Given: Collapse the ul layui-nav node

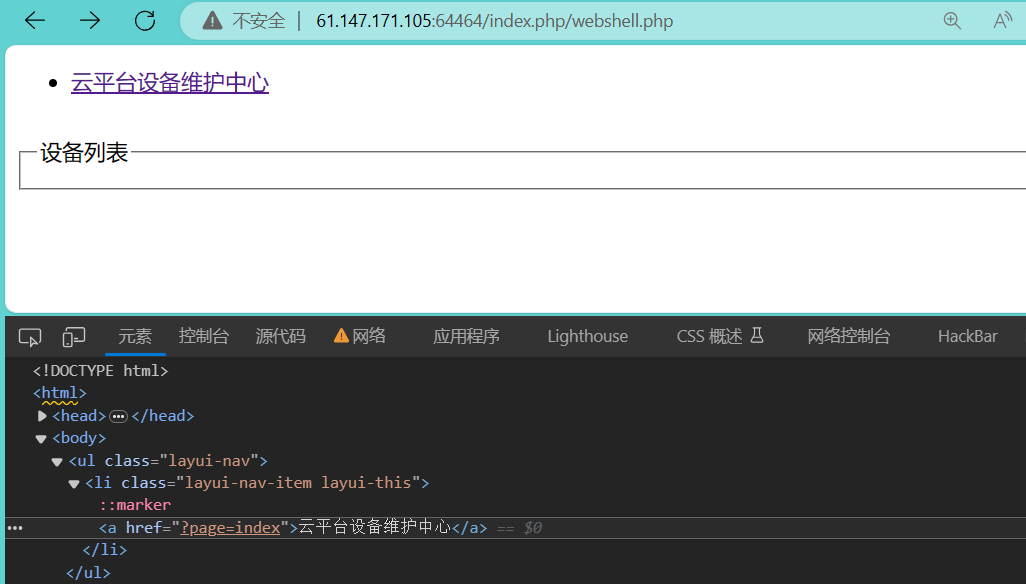Looking at the screenshot, I should [x=57, y=460].
